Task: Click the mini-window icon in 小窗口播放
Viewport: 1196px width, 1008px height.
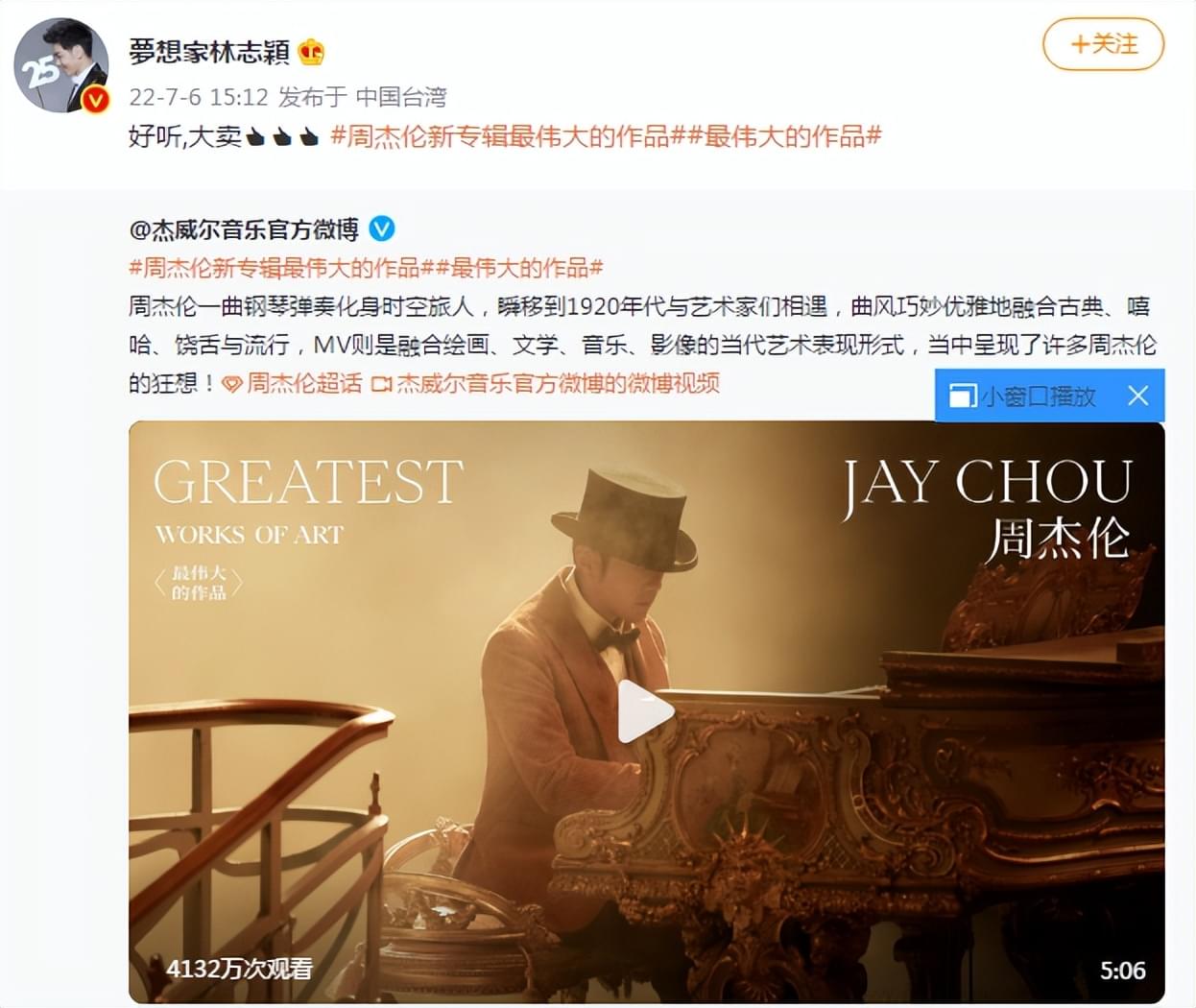Action: 961,396
